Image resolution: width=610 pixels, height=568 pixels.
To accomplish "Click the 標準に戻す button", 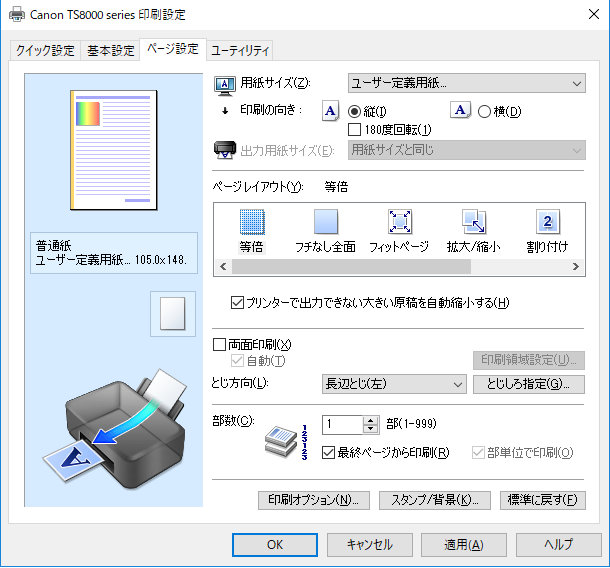I will tap(542, 500).
